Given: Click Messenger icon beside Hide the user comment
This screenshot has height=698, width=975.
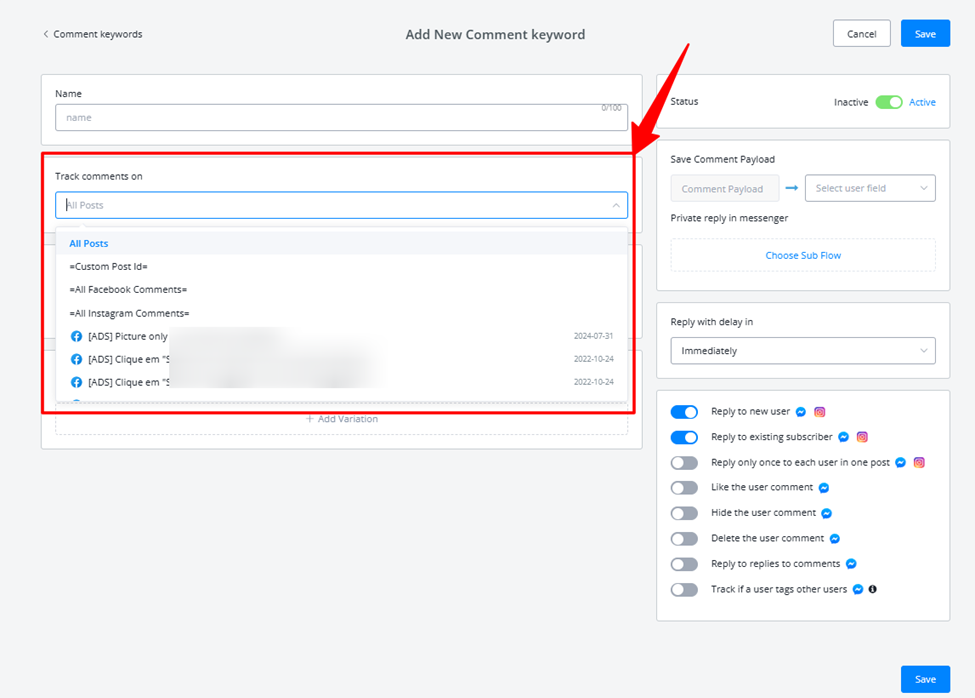Looking at the screenshot, I should 826,513.
